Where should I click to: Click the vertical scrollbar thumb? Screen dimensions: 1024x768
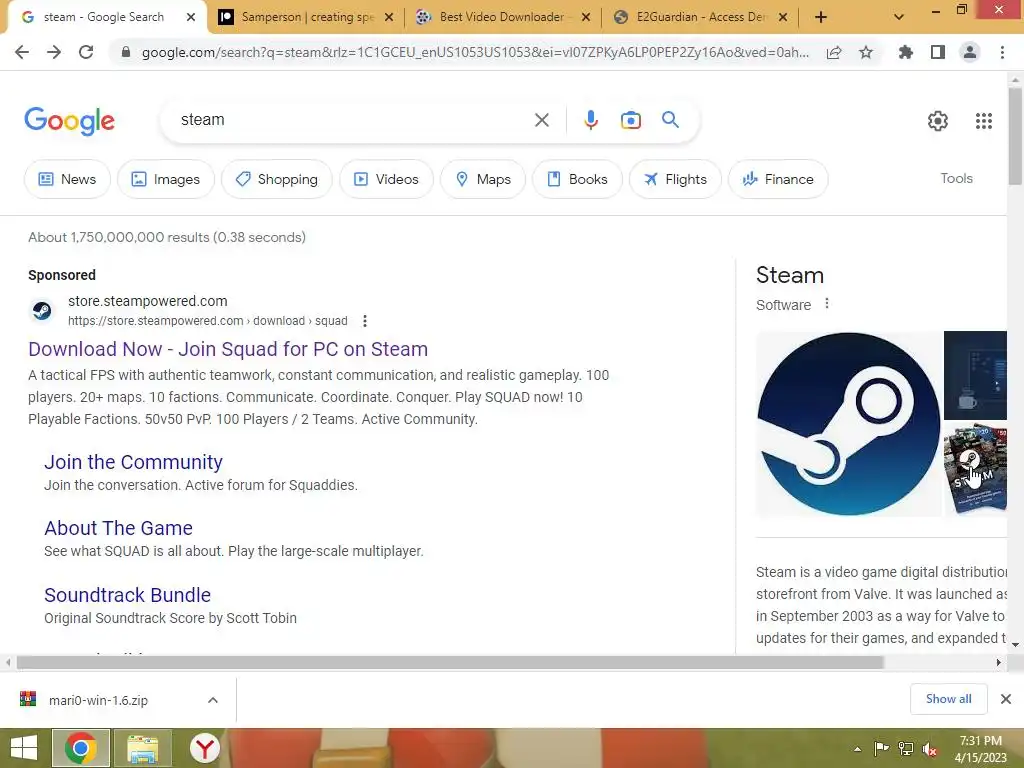coord(1015,137)
